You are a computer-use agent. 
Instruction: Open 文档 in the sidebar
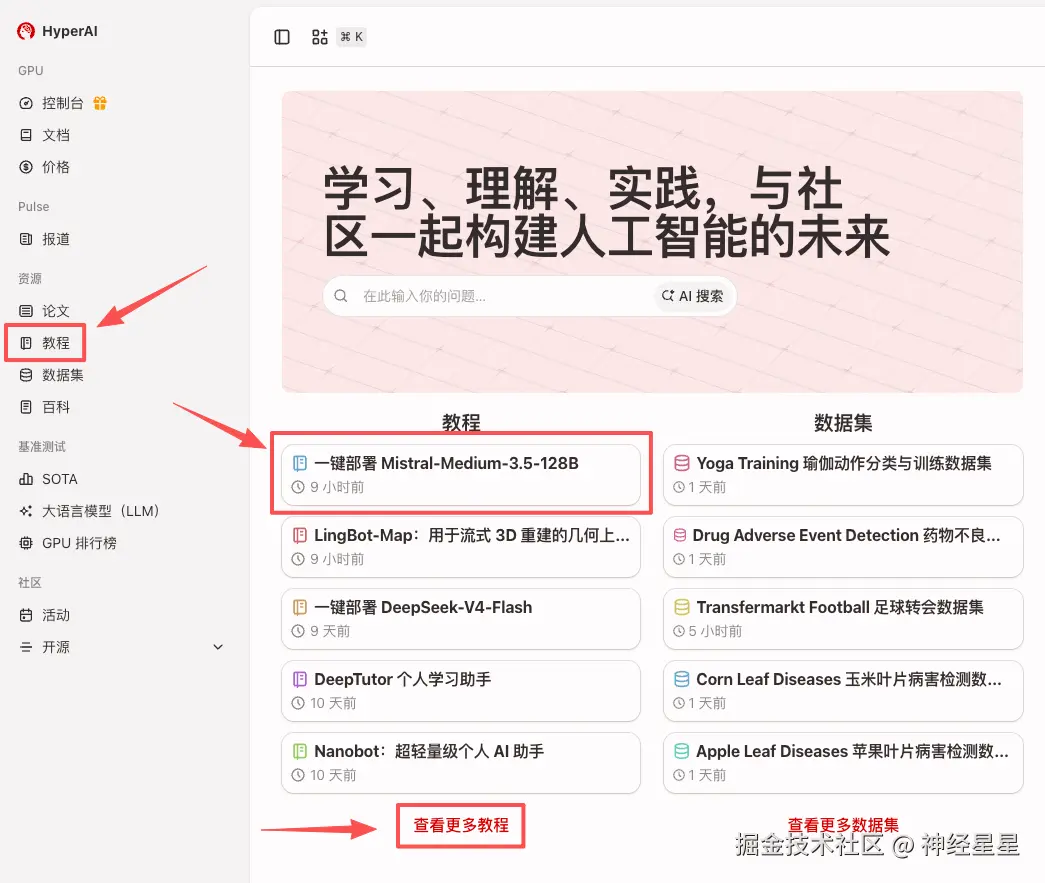pyautogui.click(x=56, y=135)
